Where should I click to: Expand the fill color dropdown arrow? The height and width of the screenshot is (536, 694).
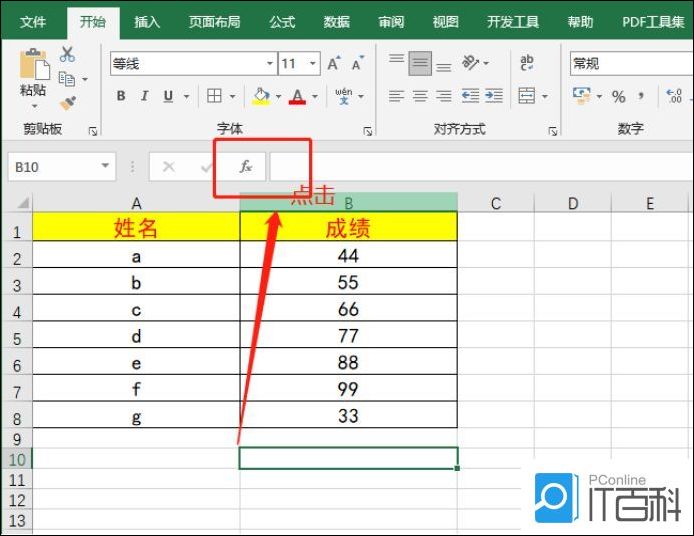point(278,96)
